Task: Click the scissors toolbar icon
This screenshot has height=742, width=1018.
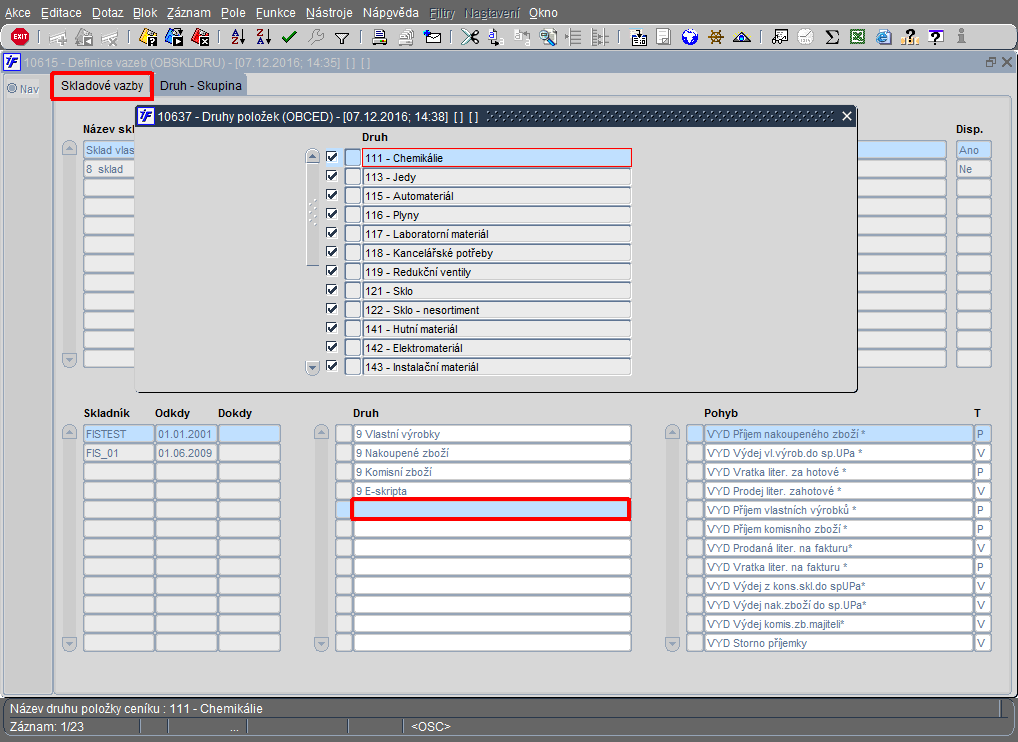Action: pyautogui.click(x=469, y=37)
